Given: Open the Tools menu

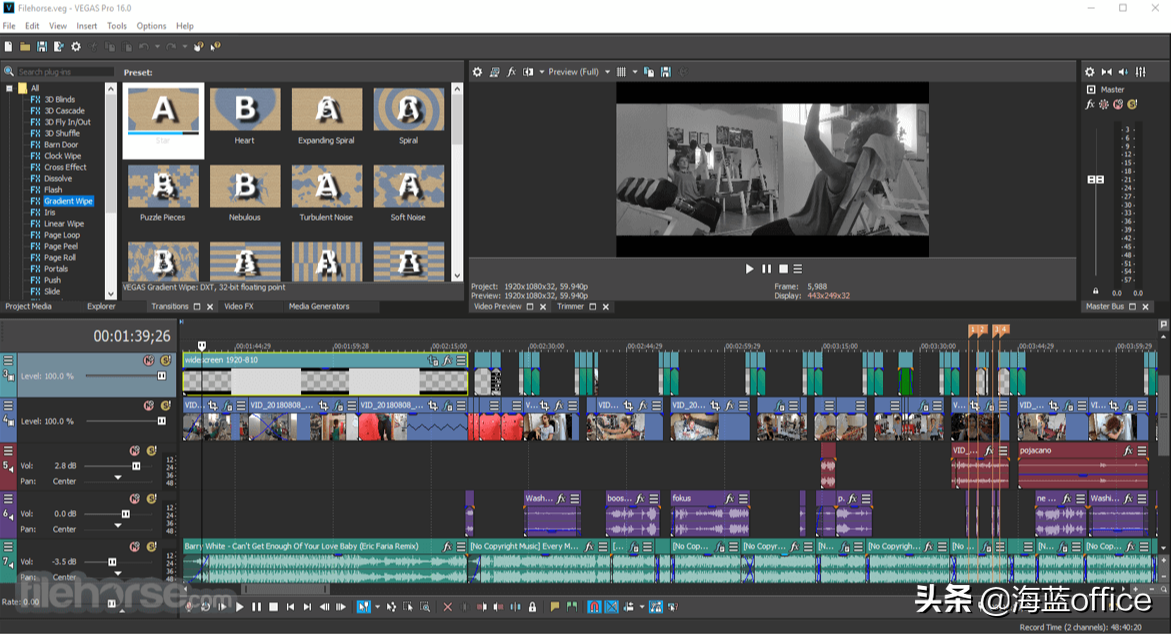Looking at the screenshot, I should (x=117, y=26).
